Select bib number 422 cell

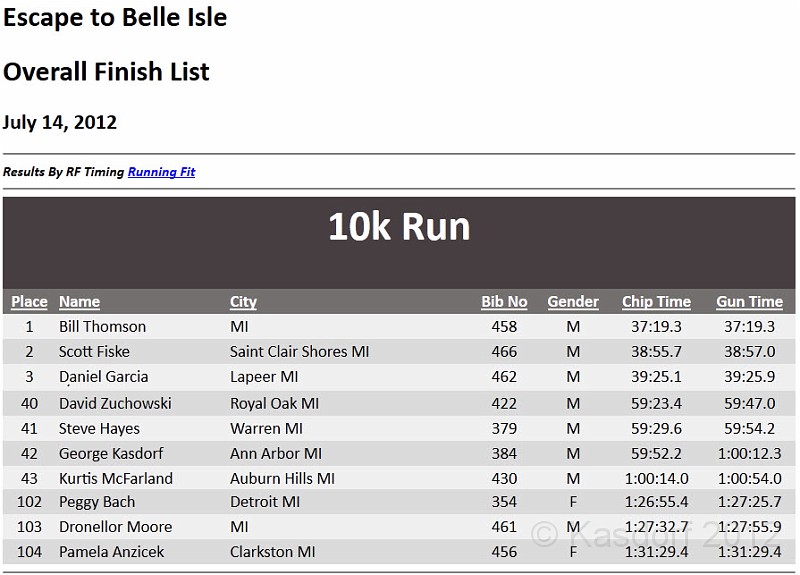pyautogui.click(x=504, y=403)
